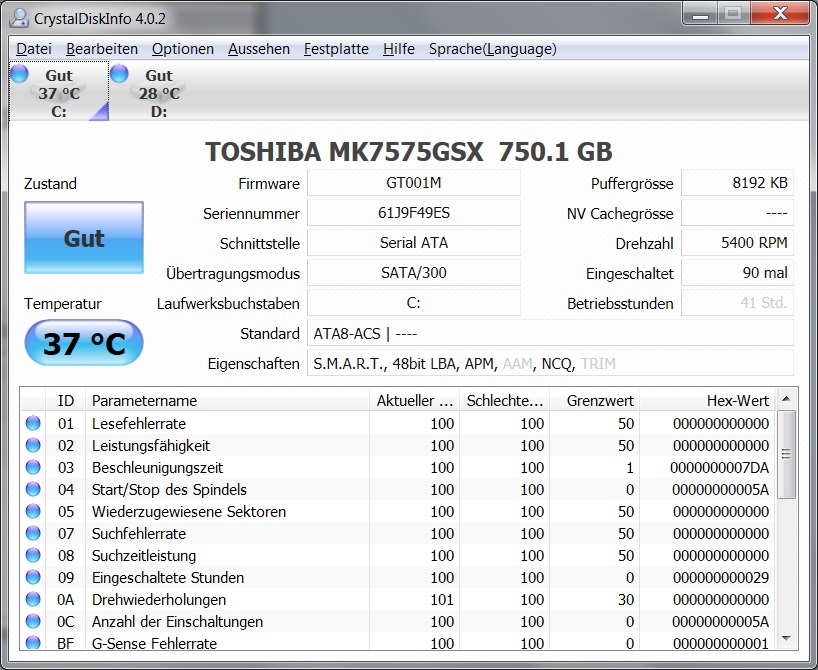Click the 37 °C temperature button

pos(84,343)
